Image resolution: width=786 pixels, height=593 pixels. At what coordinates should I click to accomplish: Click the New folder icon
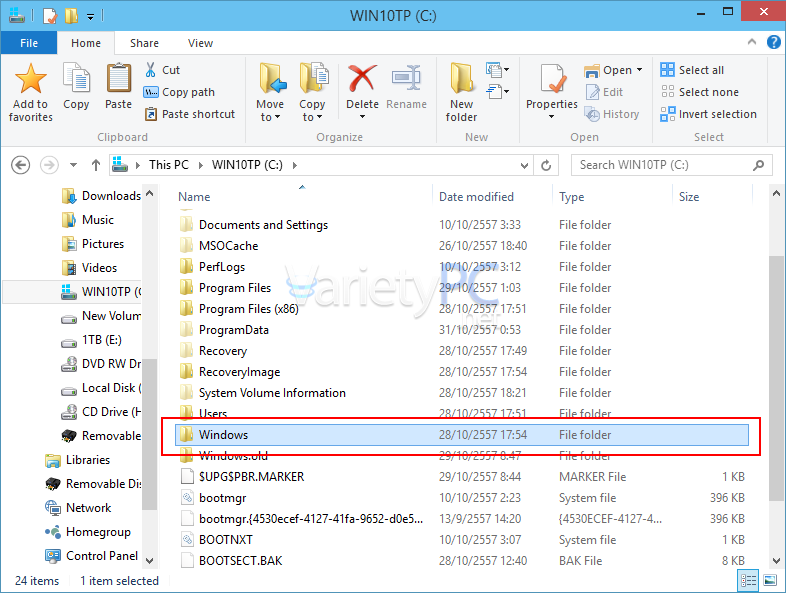[462, 78]
